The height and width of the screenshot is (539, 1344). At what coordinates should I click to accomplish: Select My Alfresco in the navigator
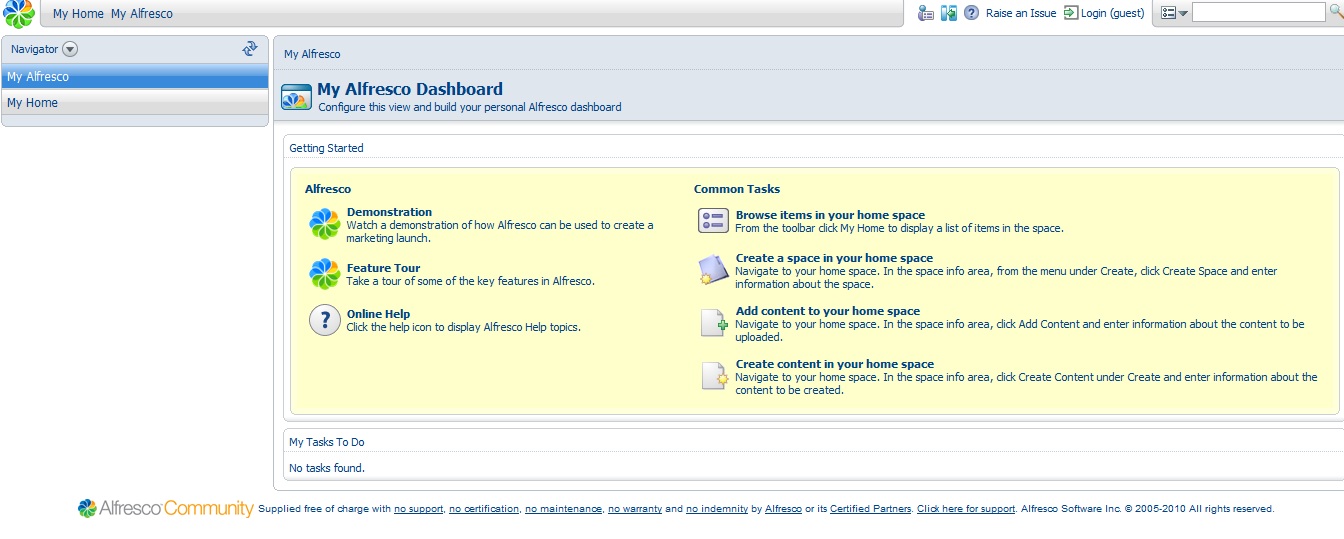click(x=135, y=77)
